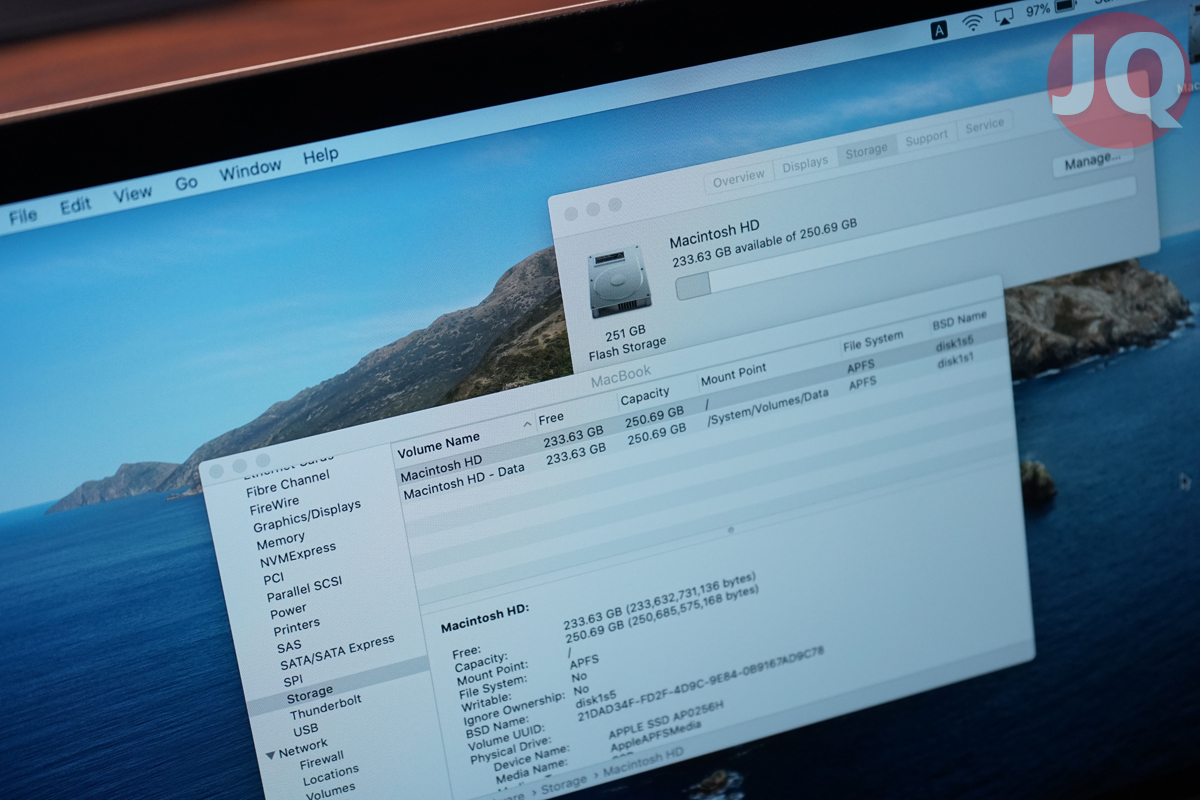Select USB in the sidebar
The image size is (1200, 800).
pos(306,729)
